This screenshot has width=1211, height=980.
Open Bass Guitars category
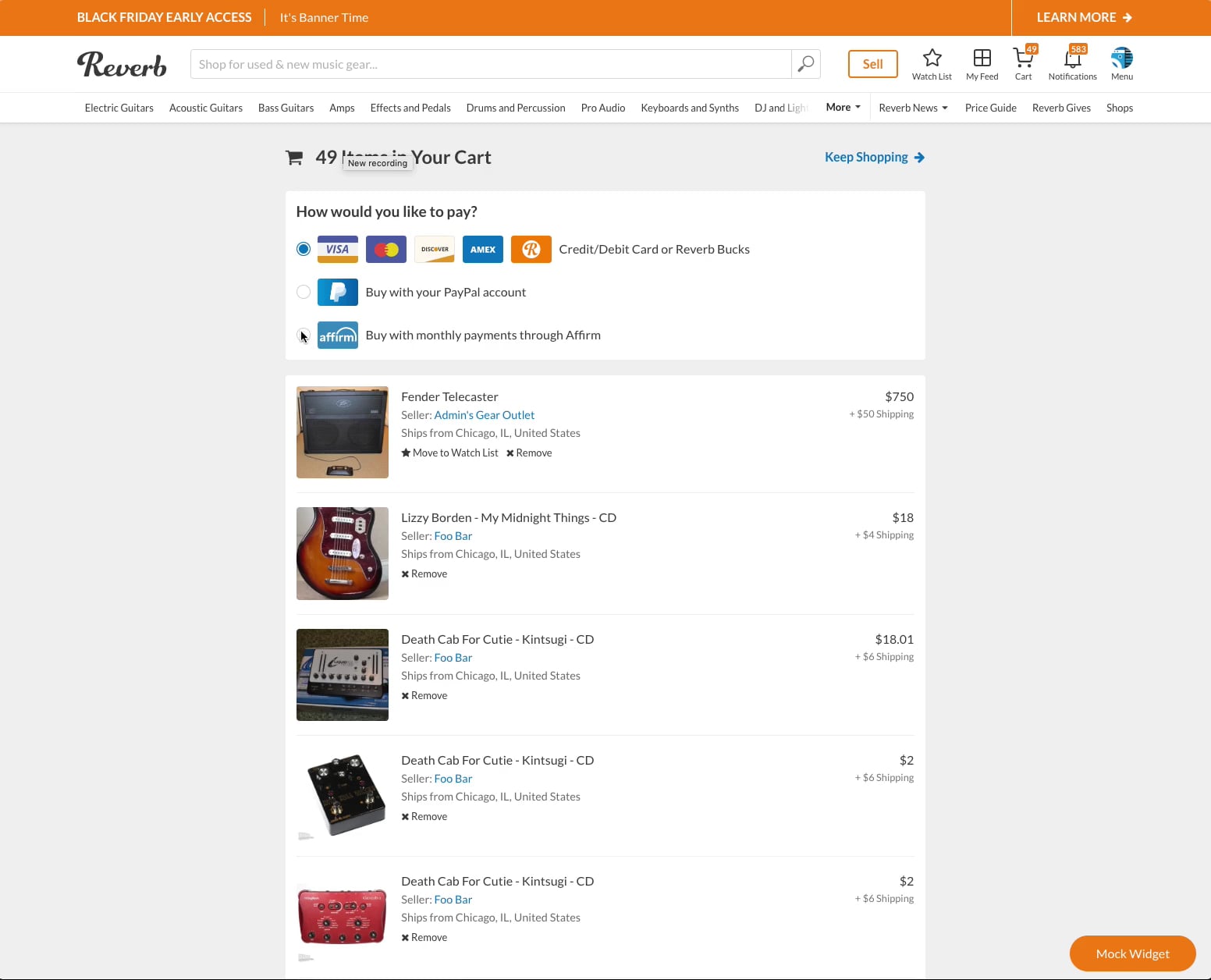pos(286,108)
